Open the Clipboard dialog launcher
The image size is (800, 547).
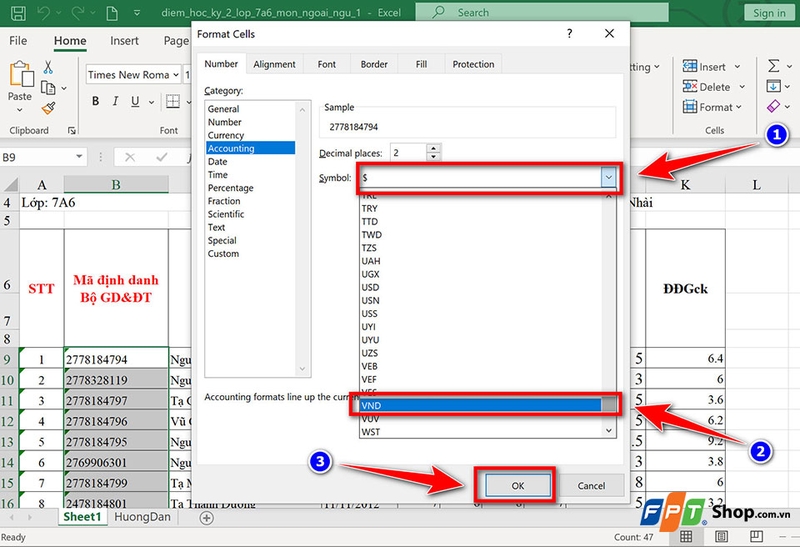pyautogui.click(x=72, y=131)
